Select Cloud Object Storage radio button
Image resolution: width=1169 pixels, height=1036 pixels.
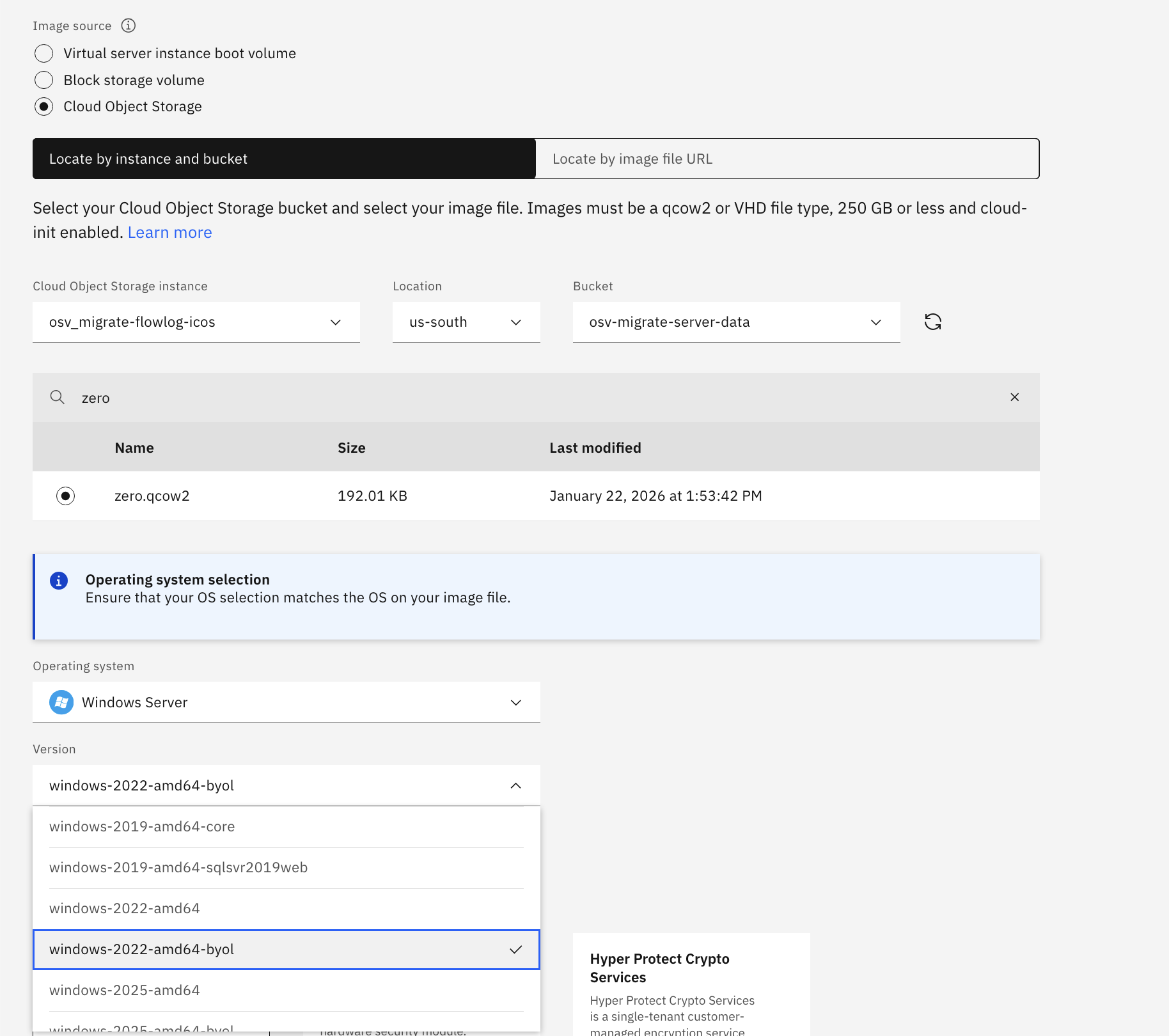coord(43,106)
